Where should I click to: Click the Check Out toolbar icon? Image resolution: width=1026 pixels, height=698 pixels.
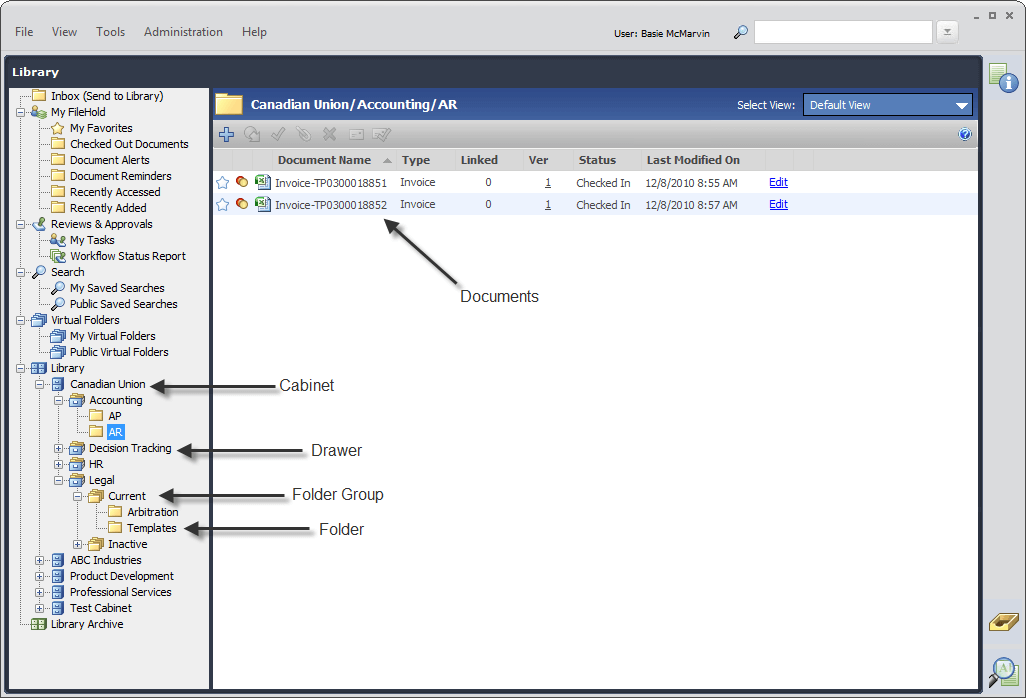click(x=252, y=135)
